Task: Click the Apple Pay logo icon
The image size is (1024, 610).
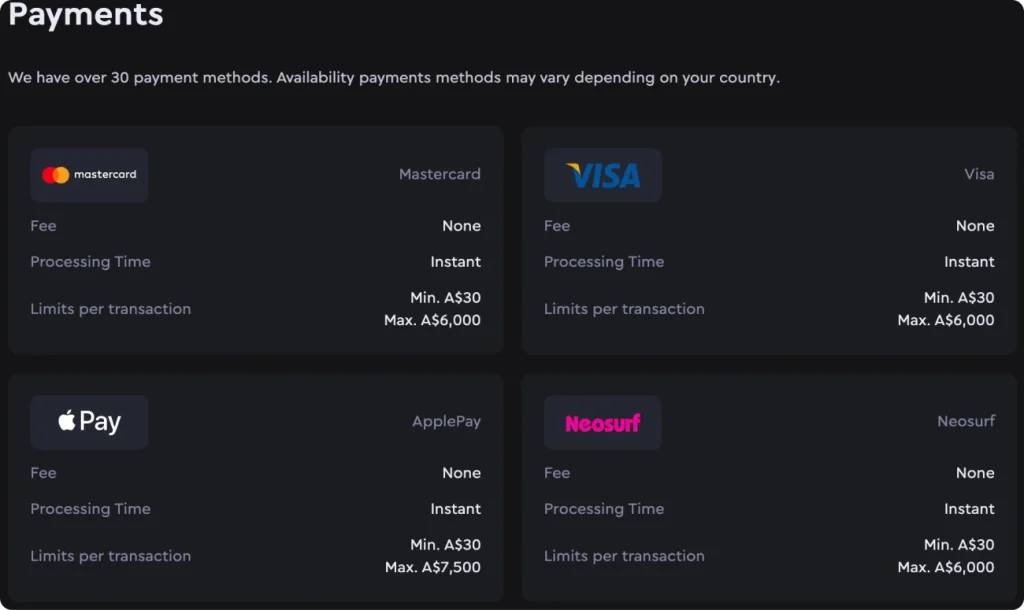Action: 89,422
